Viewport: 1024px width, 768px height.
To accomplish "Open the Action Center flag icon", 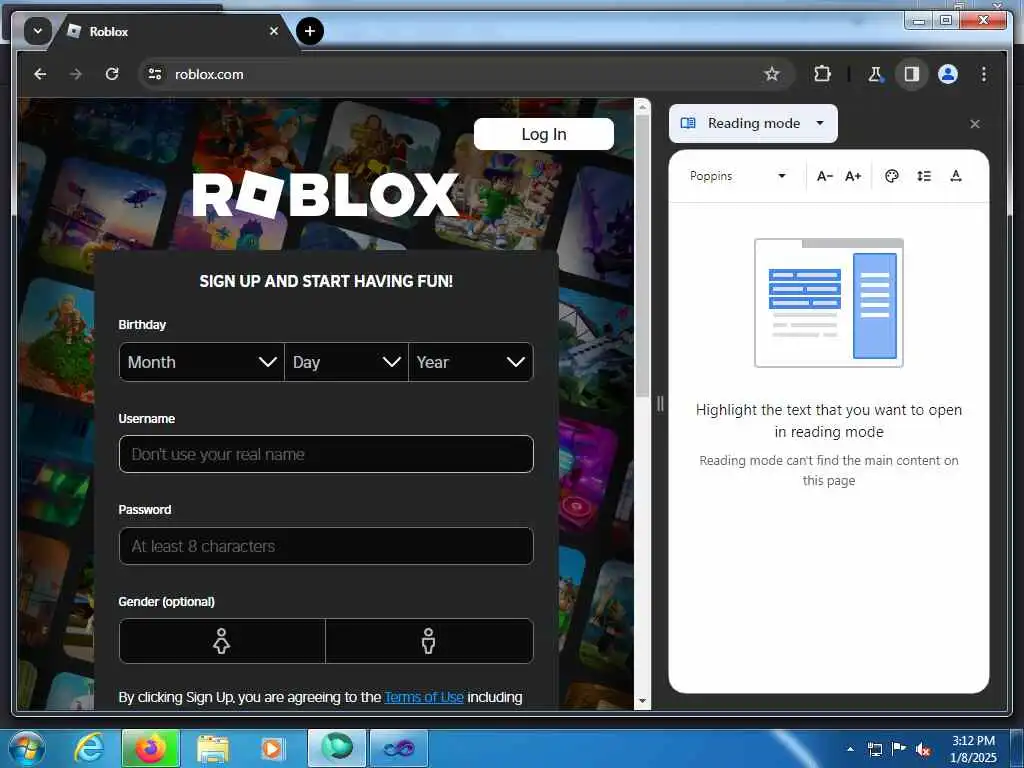I will (899, 749).
